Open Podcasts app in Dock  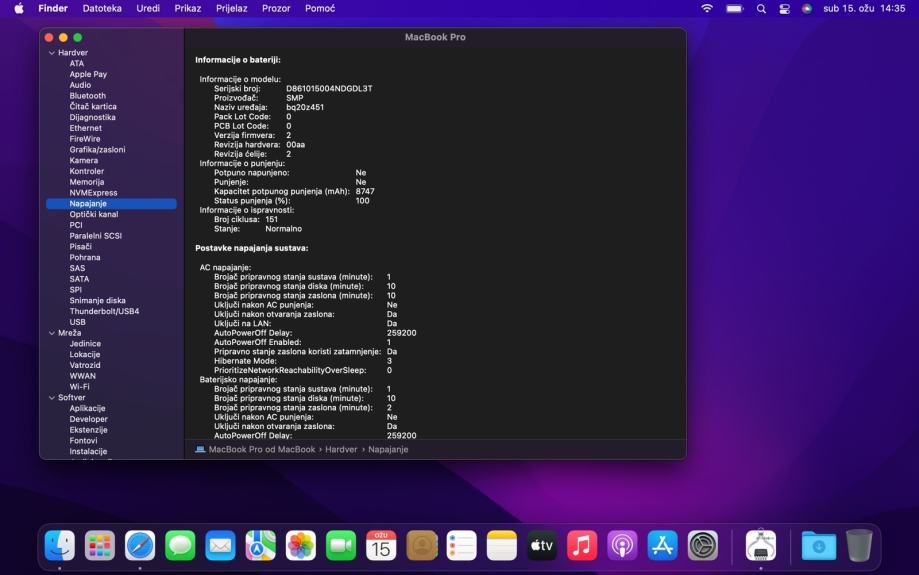(622, 545)
